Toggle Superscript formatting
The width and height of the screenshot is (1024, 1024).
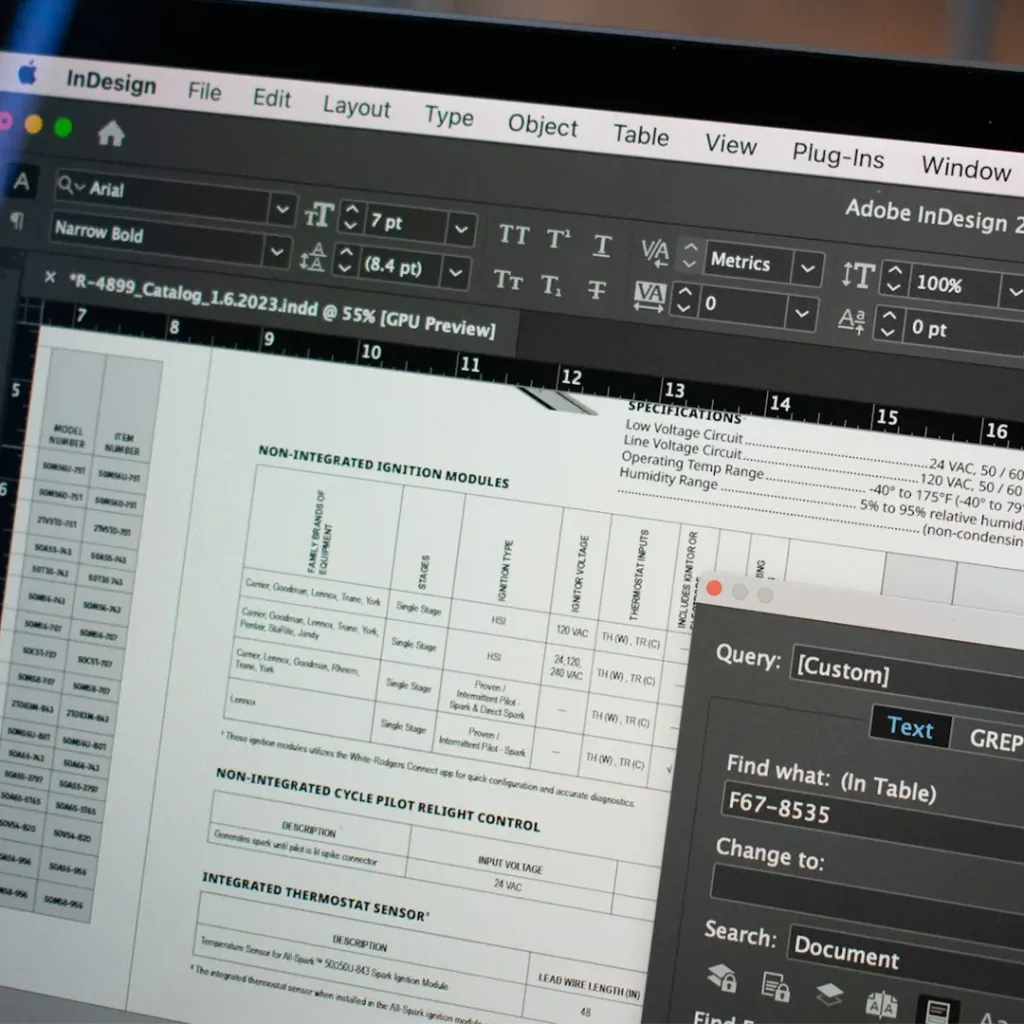tap(558, 239)
